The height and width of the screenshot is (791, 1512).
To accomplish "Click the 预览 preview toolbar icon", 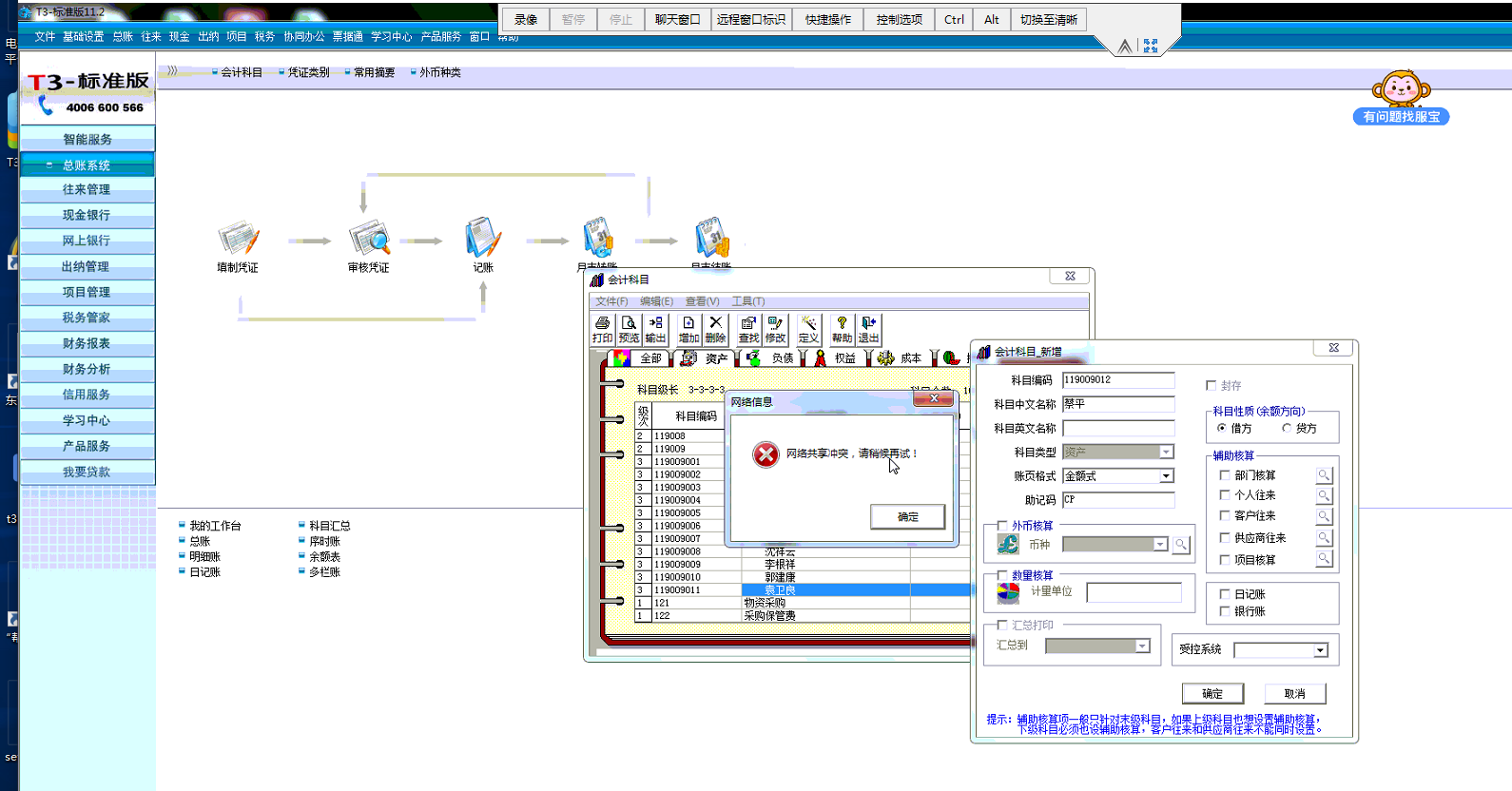I will 629,329.
